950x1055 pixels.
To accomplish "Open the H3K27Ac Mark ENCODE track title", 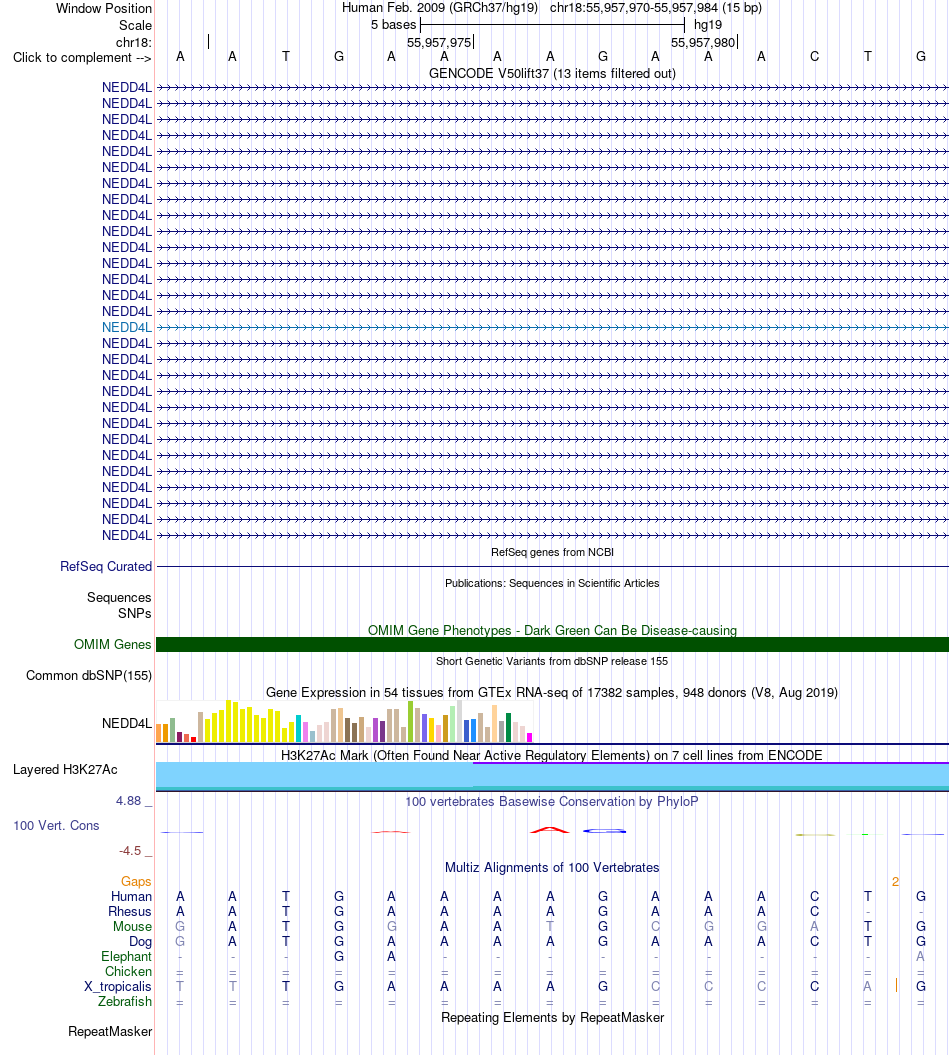I will (552, 756).
